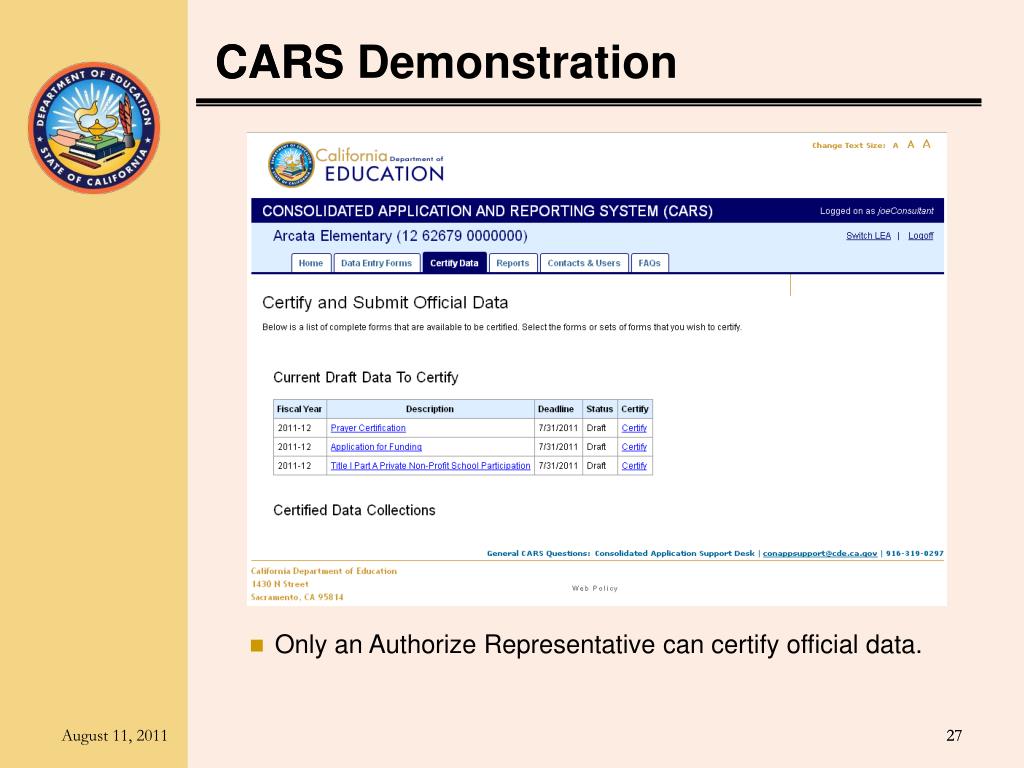This screenshot has height=768, width=1024.
Task: Switch to the Certify Data tab
Action: 454,263
